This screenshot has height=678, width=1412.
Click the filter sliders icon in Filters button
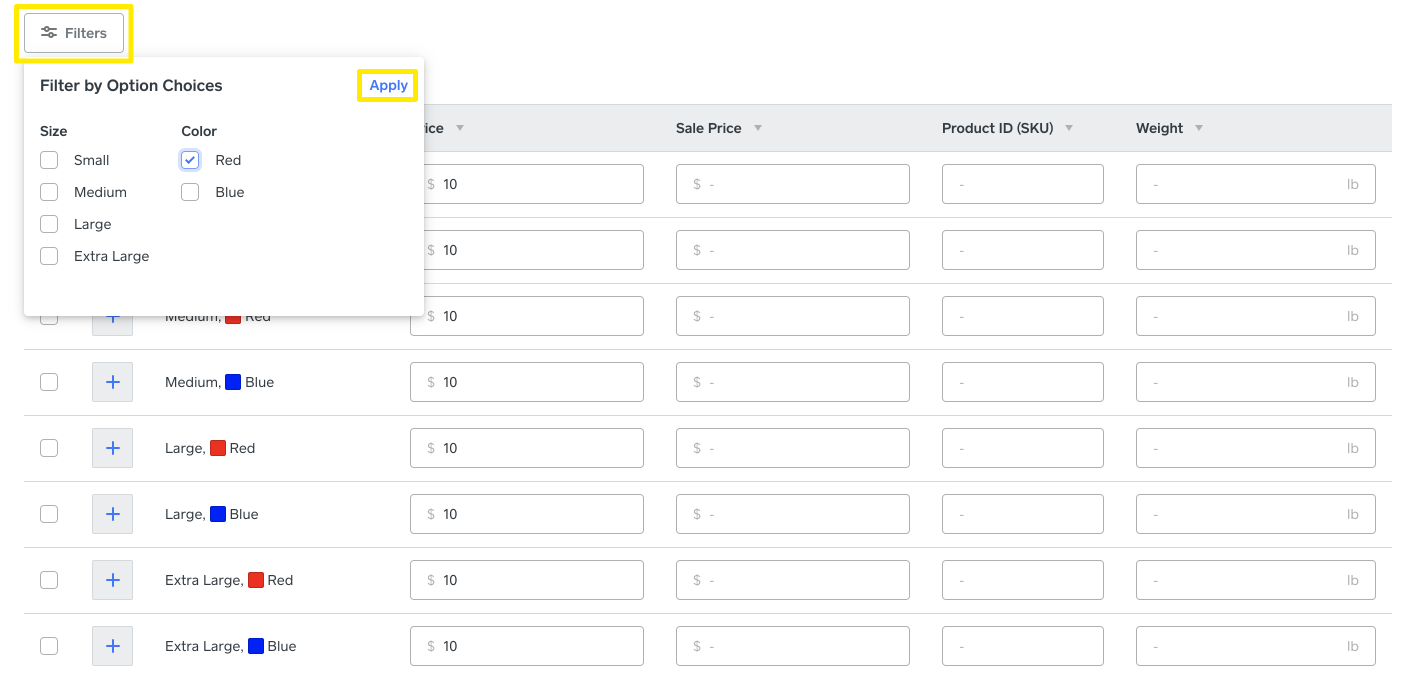pos(48,32)
